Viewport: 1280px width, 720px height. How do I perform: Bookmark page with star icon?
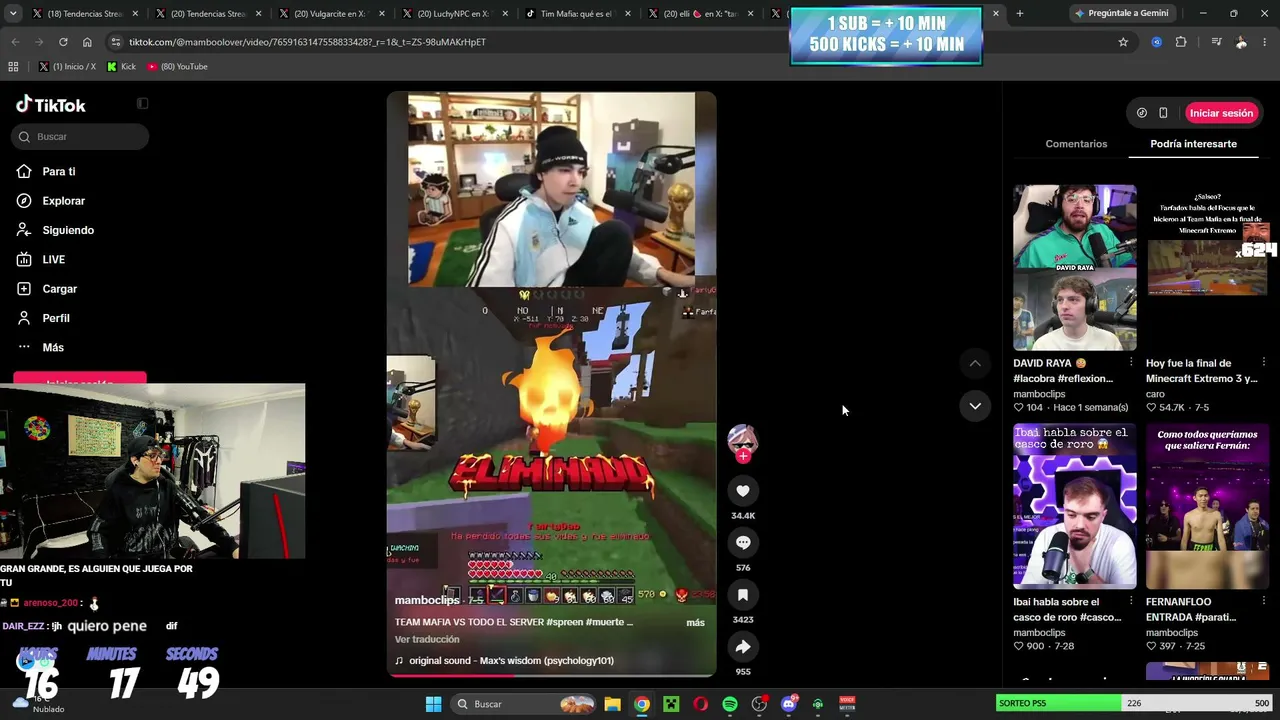click(1123, 42)
